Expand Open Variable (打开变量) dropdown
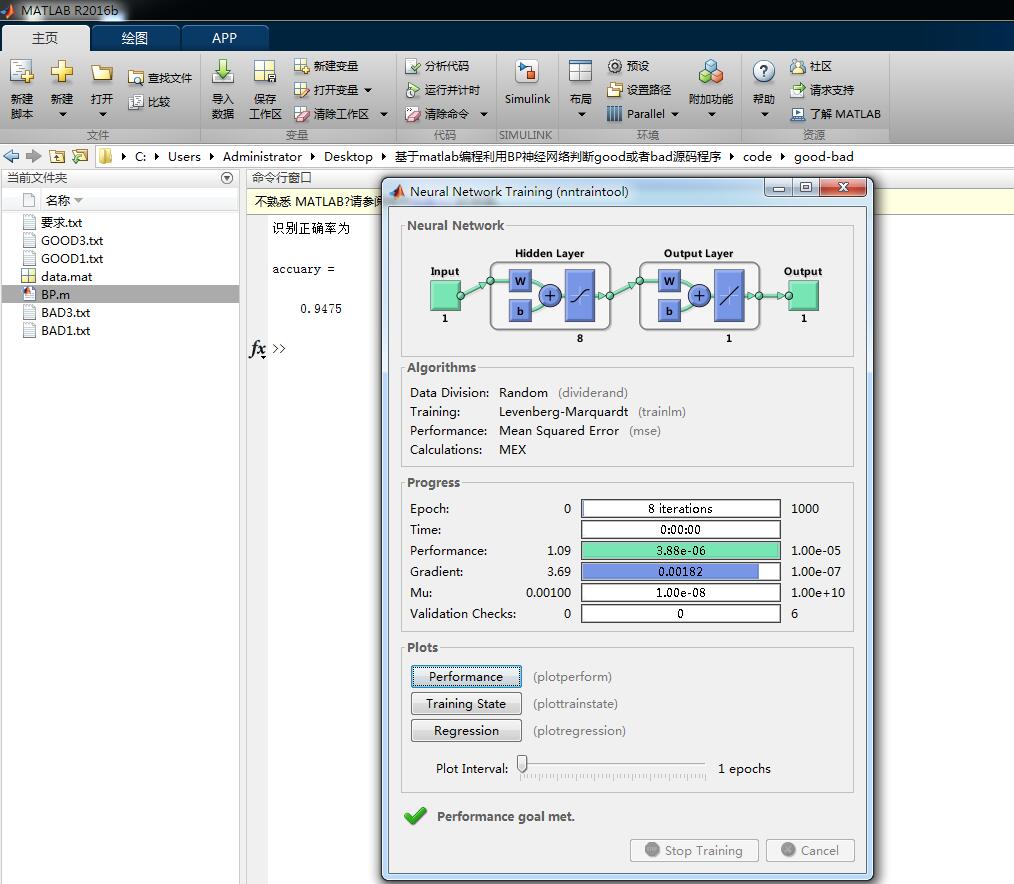 point(368,90)
